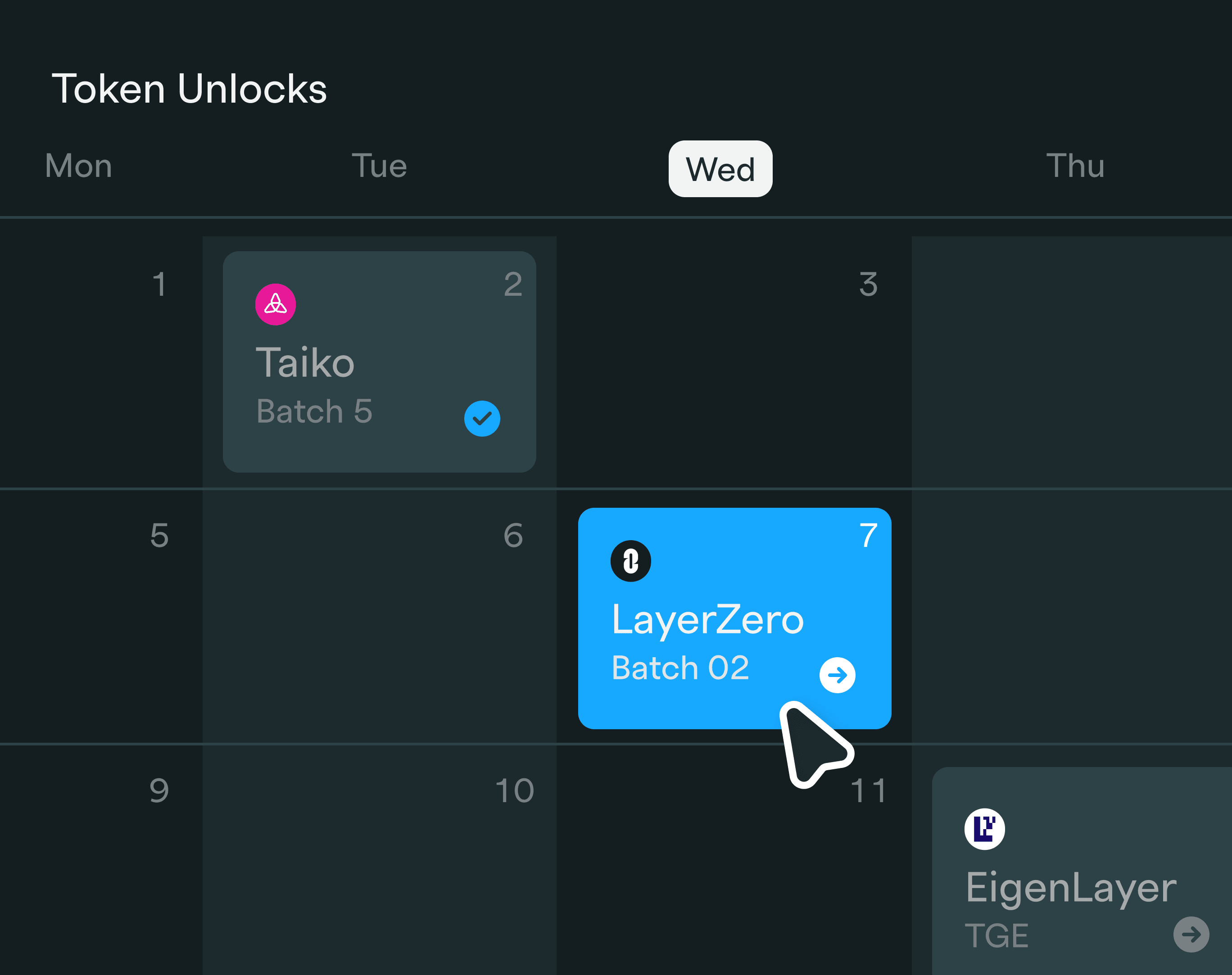Image resolution: width=1232 pixels, height=975 pixels.
Task: Open details via the LayerZero arrow icon
Action: tap(837, 674)
